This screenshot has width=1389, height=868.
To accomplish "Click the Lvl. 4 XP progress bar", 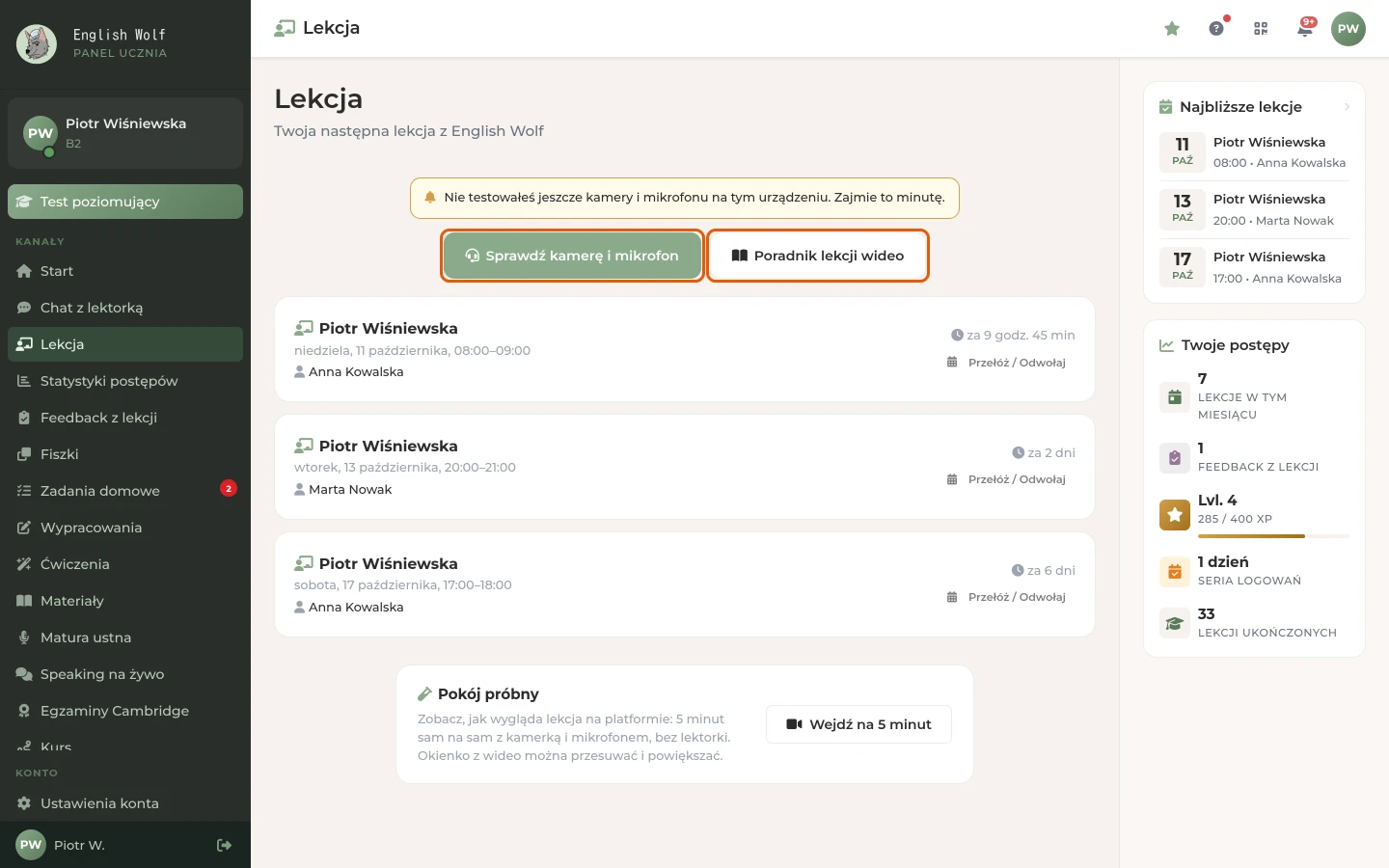I will tap(1273, 536).
